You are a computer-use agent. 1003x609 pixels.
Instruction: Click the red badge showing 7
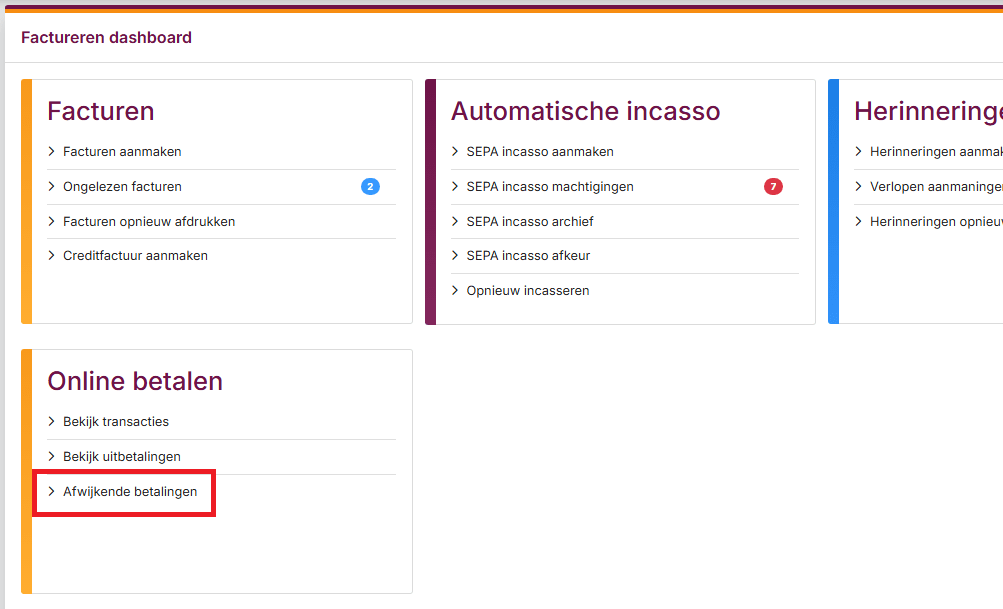[773, 187]
